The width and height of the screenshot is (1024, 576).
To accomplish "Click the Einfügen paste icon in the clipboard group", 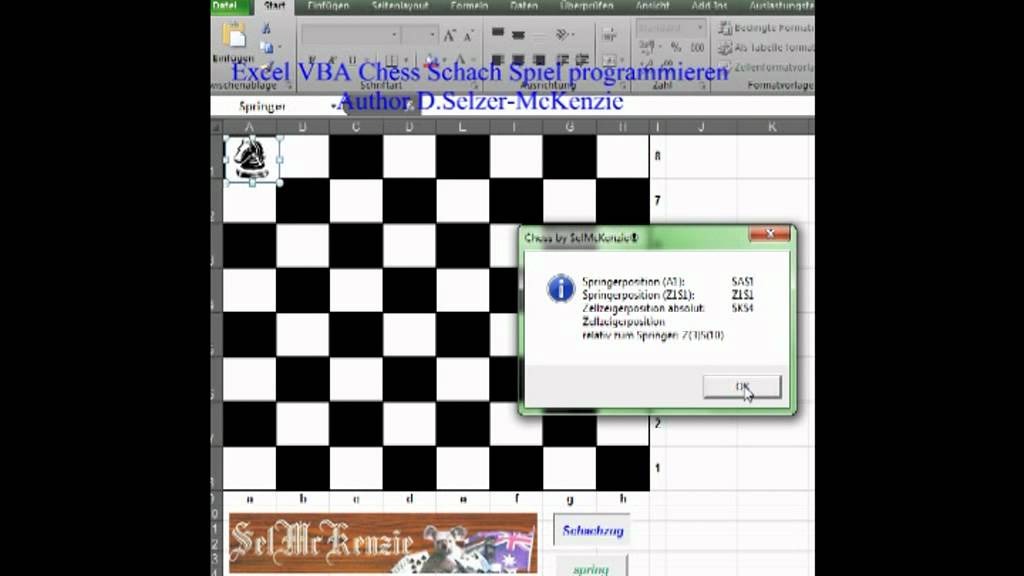I will click(234, 35).
